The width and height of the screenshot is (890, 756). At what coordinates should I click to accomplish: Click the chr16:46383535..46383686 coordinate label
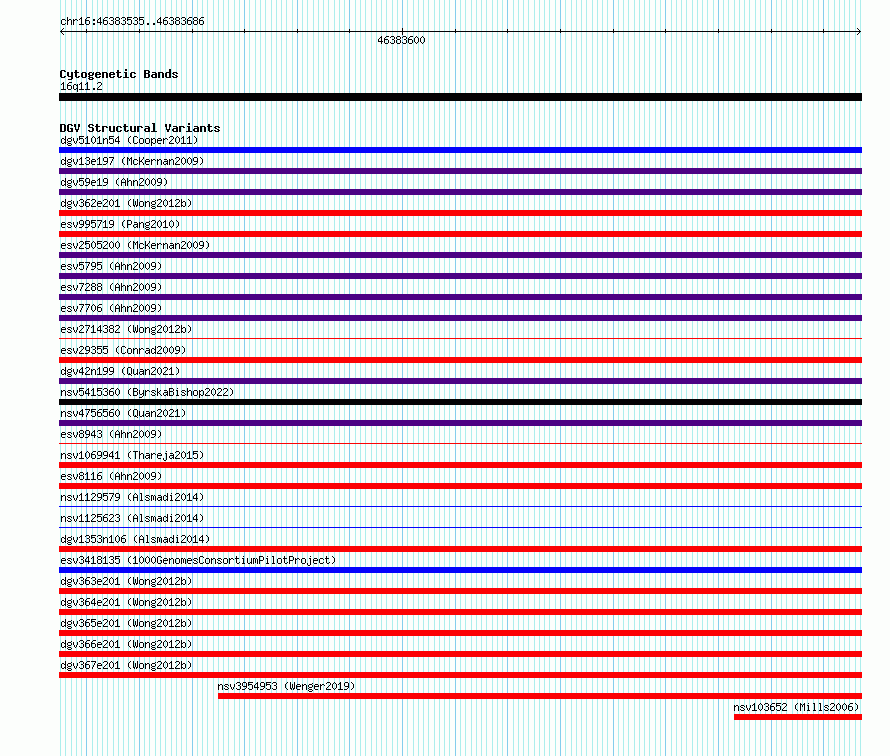132,22
